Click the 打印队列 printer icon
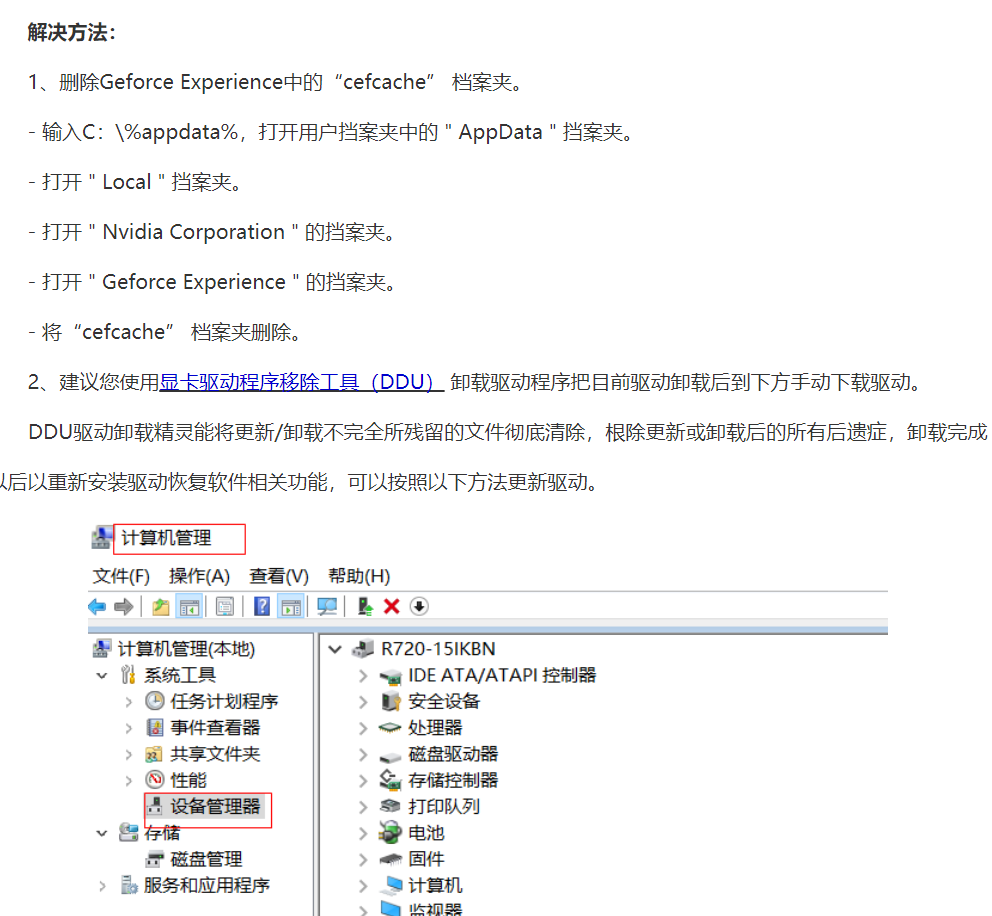Image resolution: width=992 pixels, height=916 pixels. 390,806
